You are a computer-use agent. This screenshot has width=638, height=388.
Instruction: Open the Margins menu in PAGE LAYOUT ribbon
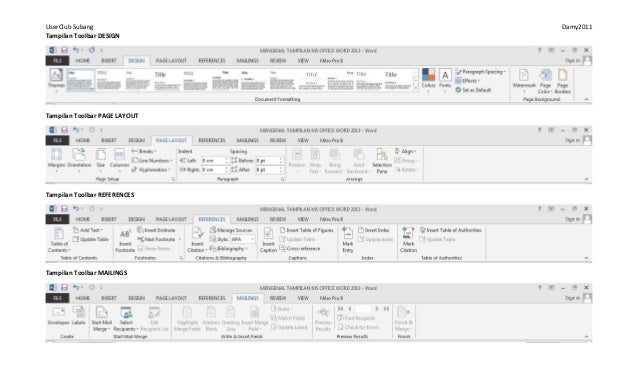pyautogui.click(x=56, y=159)
